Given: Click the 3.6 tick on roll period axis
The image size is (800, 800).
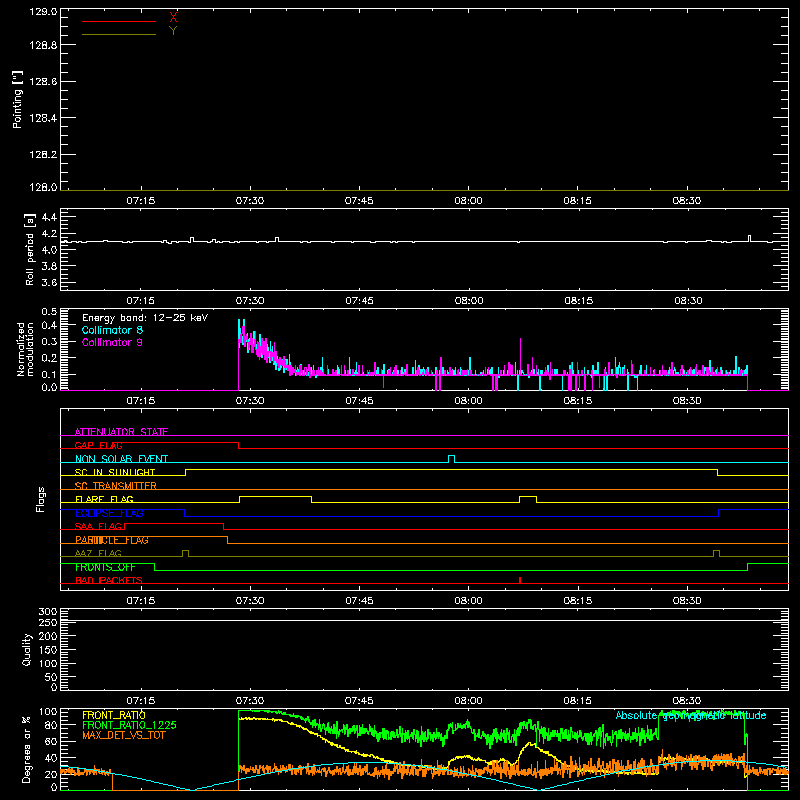Looking at the screenshot, I should click(x=49, y=282).
